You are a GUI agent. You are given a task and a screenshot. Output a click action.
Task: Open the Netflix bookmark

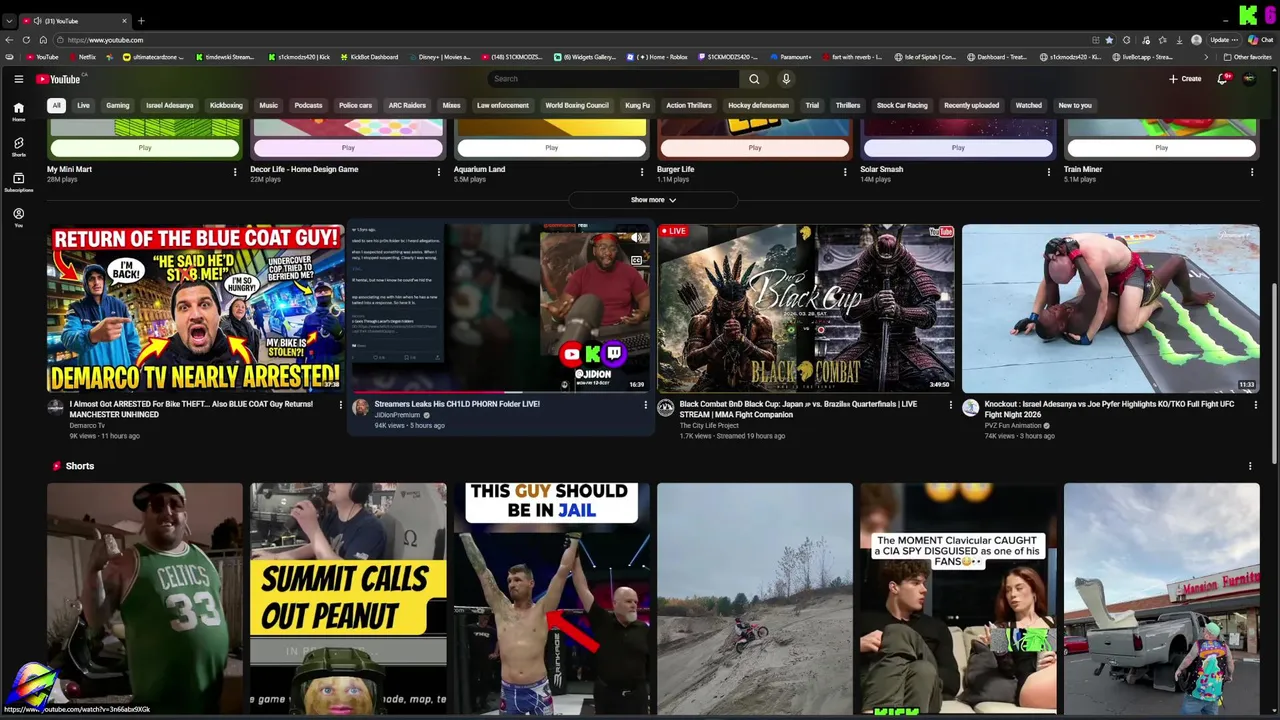[82, 57]
